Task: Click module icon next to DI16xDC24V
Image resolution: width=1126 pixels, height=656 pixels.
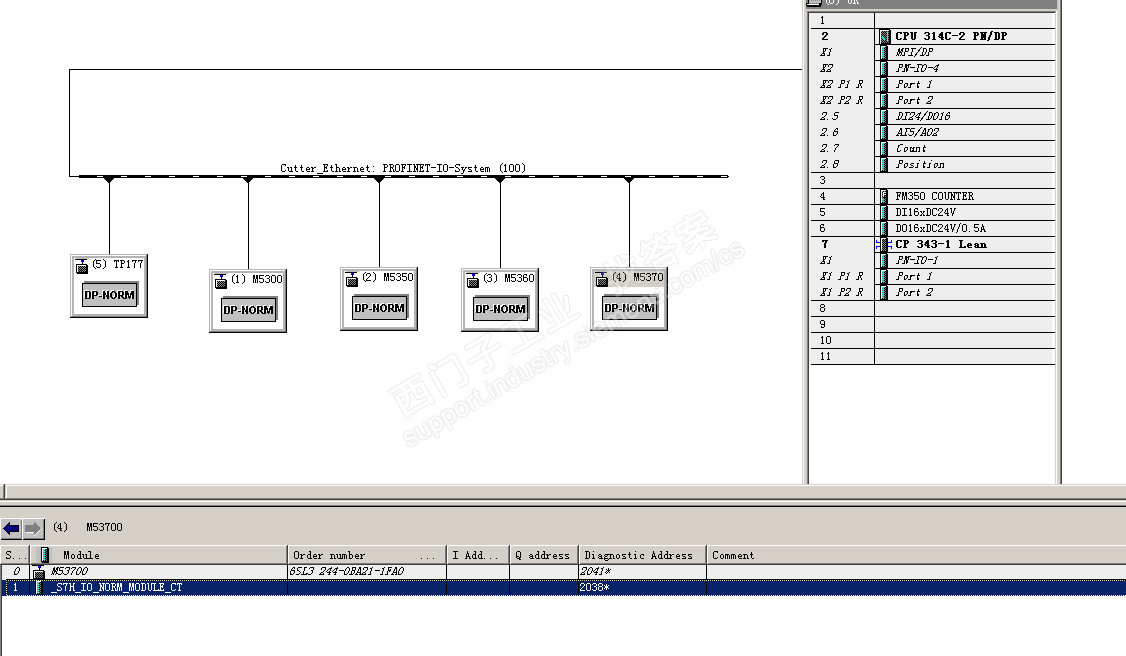Action: tap(885, 212)
